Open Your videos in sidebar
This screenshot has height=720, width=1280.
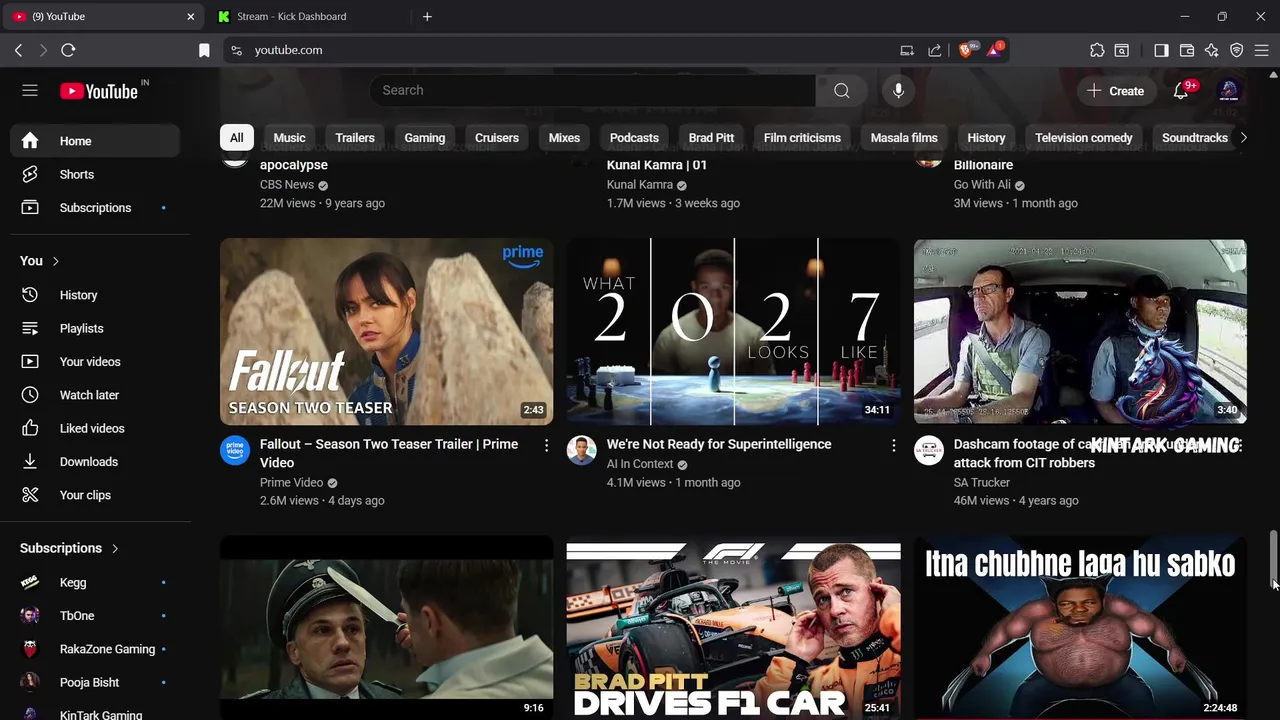95,361
